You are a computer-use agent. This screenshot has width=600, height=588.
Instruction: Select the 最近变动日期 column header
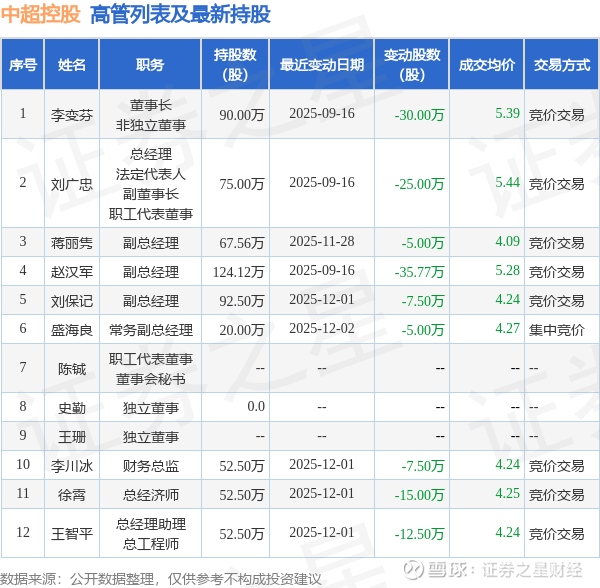pyautogui.click(x=322, y=64)
